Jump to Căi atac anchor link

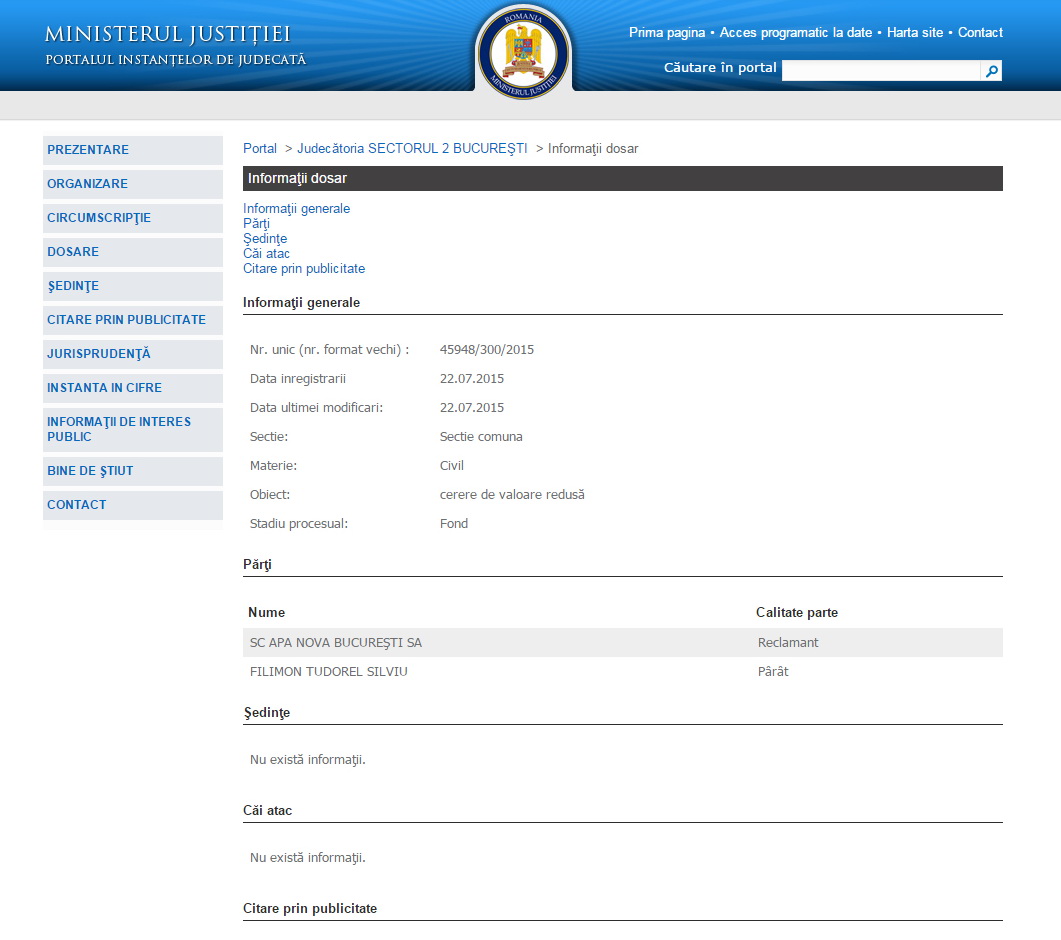[x=266, y=254]
